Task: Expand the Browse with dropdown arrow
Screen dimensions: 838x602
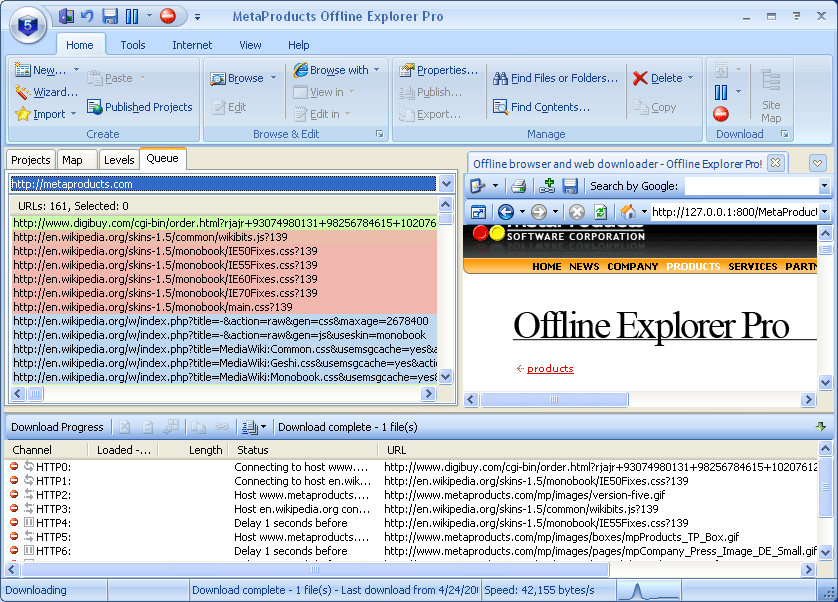Action: point(377,70)
